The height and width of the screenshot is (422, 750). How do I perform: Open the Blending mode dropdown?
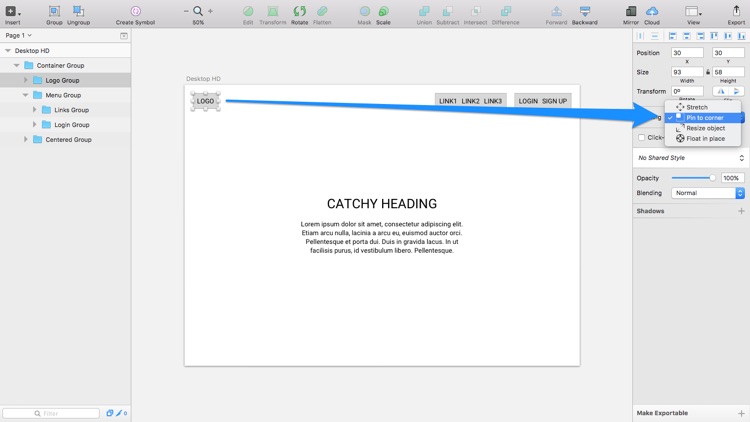click(709, 193)
